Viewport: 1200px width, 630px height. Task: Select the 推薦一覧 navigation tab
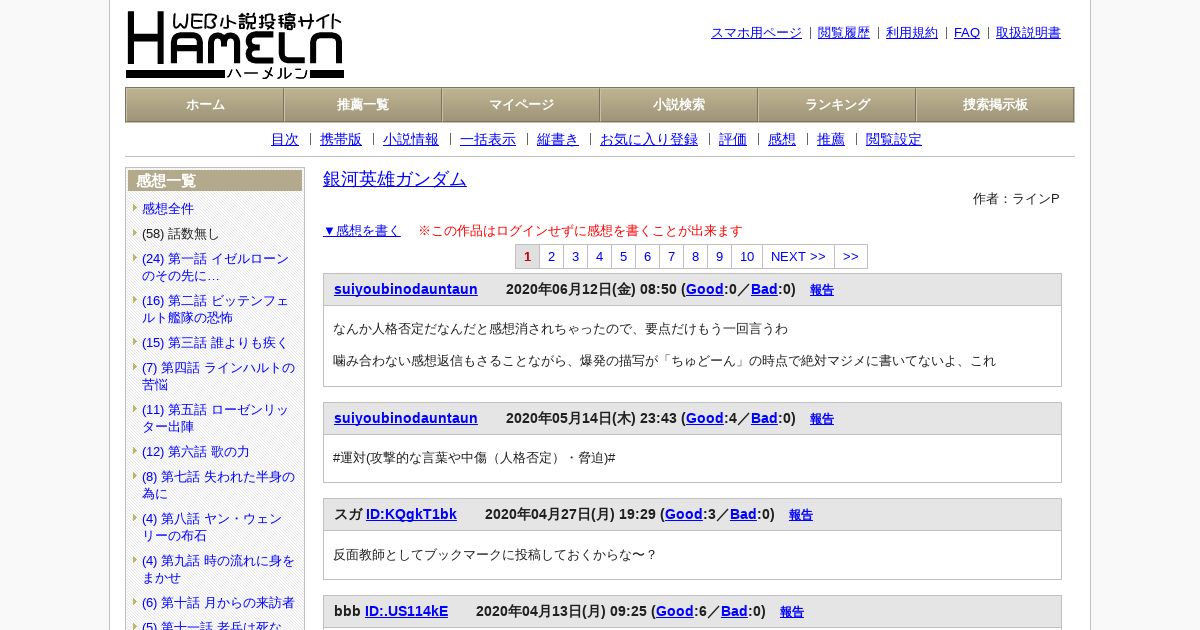pyautogui.click(x=363, y=105)
